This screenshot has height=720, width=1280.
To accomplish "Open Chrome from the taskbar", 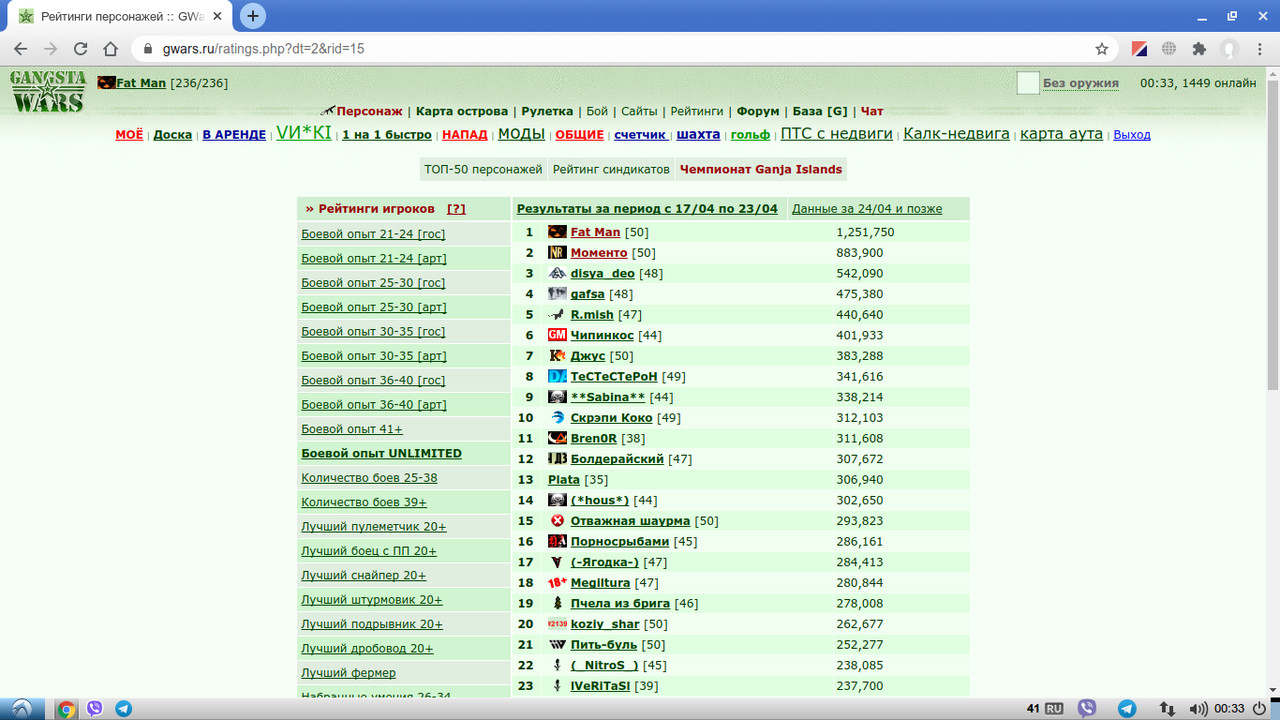I will 67,708.
